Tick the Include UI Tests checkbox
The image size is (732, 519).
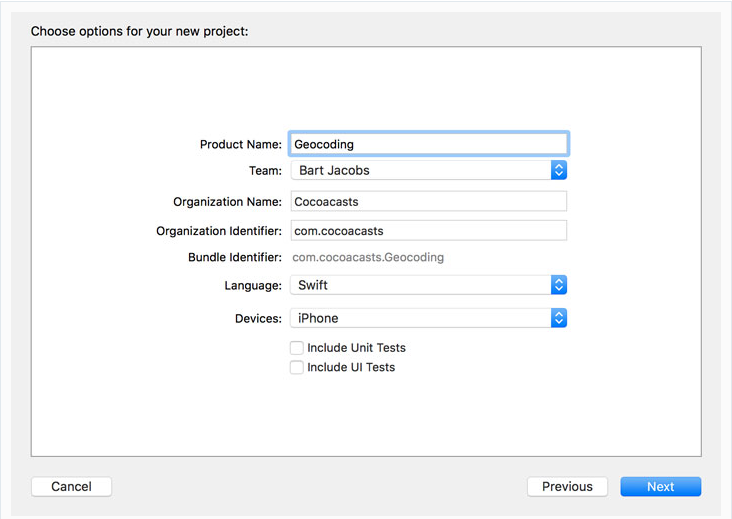pos(297,367)
